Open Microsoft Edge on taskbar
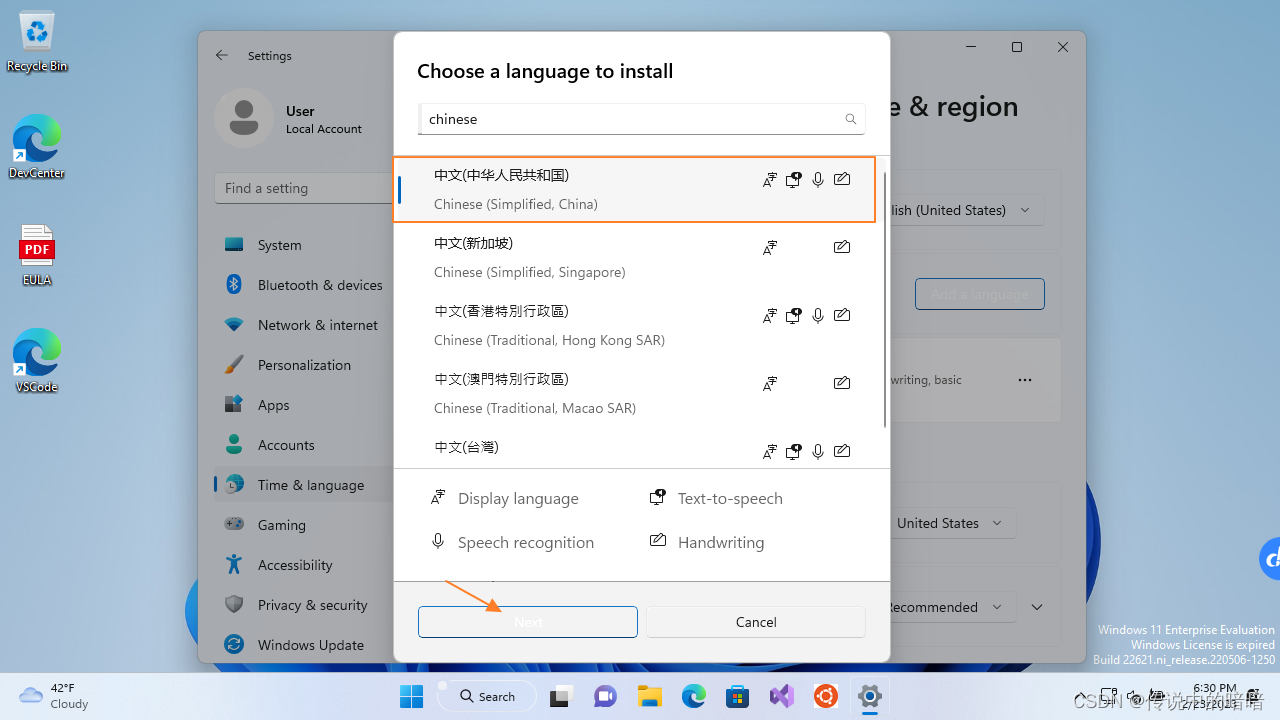The width and height of the screenshot is (1280, 720). pos(694,696)
